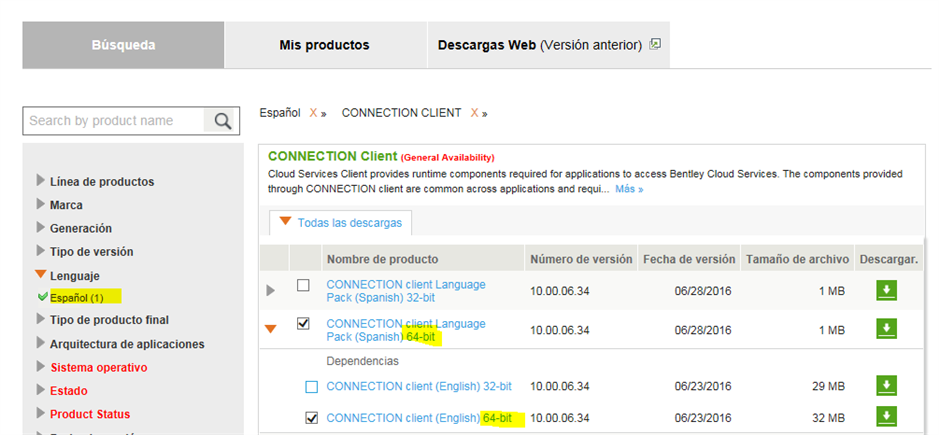
Task: Remove the CONNECTION CLIENT filter with X
Action: click(x=474, y=113)
